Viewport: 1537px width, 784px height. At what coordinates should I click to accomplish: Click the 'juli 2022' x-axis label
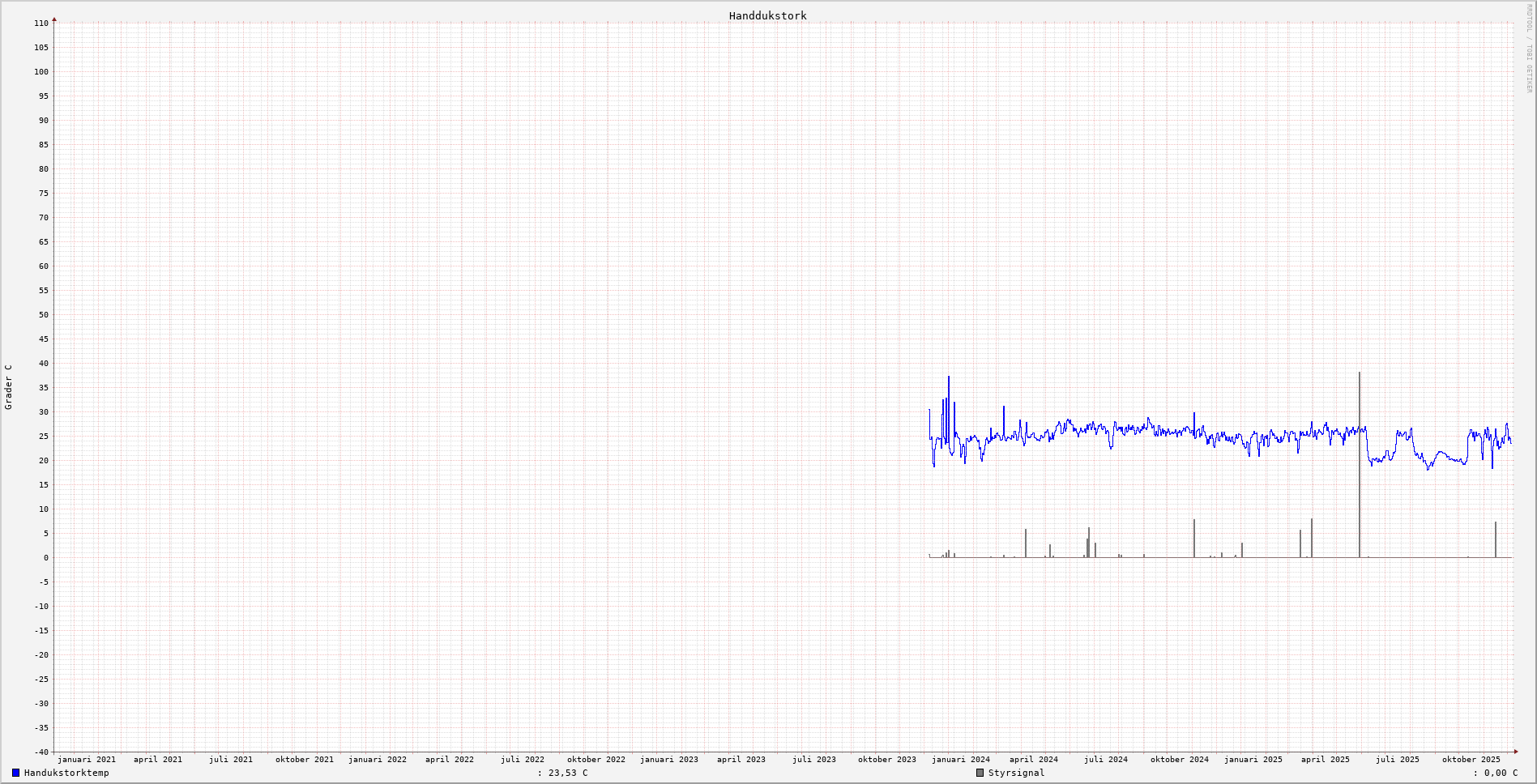pos(523,760)
